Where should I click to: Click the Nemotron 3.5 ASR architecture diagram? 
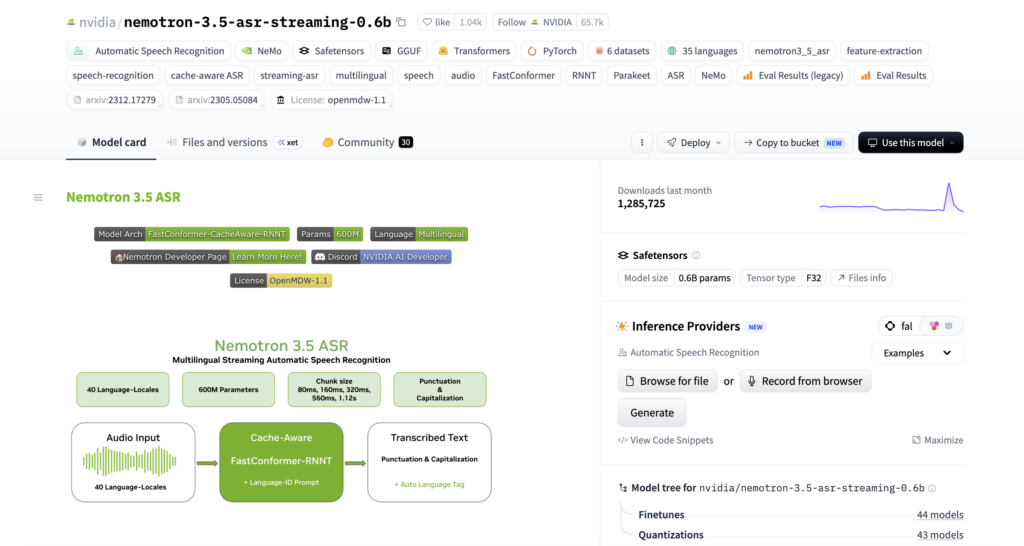click(281, 420)
